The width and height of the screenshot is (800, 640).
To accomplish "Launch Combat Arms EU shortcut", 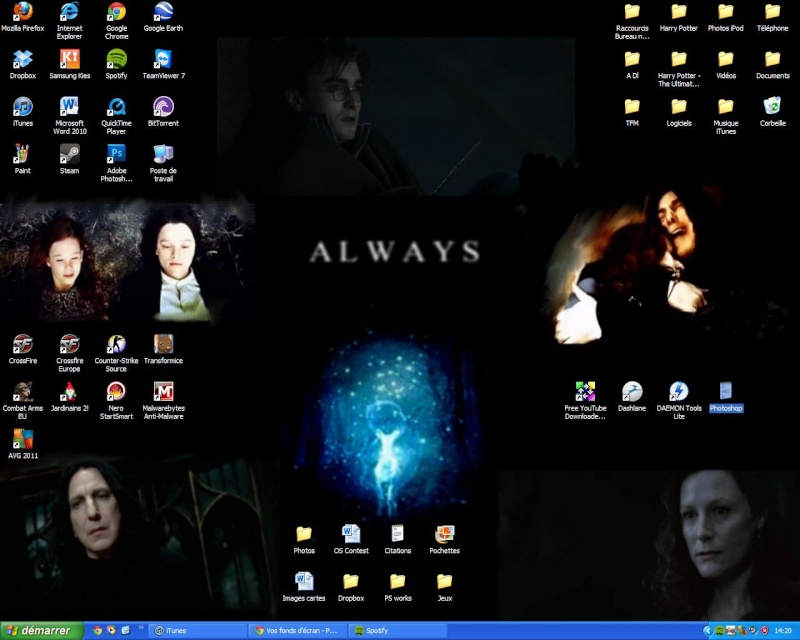I will coord(22,401).
